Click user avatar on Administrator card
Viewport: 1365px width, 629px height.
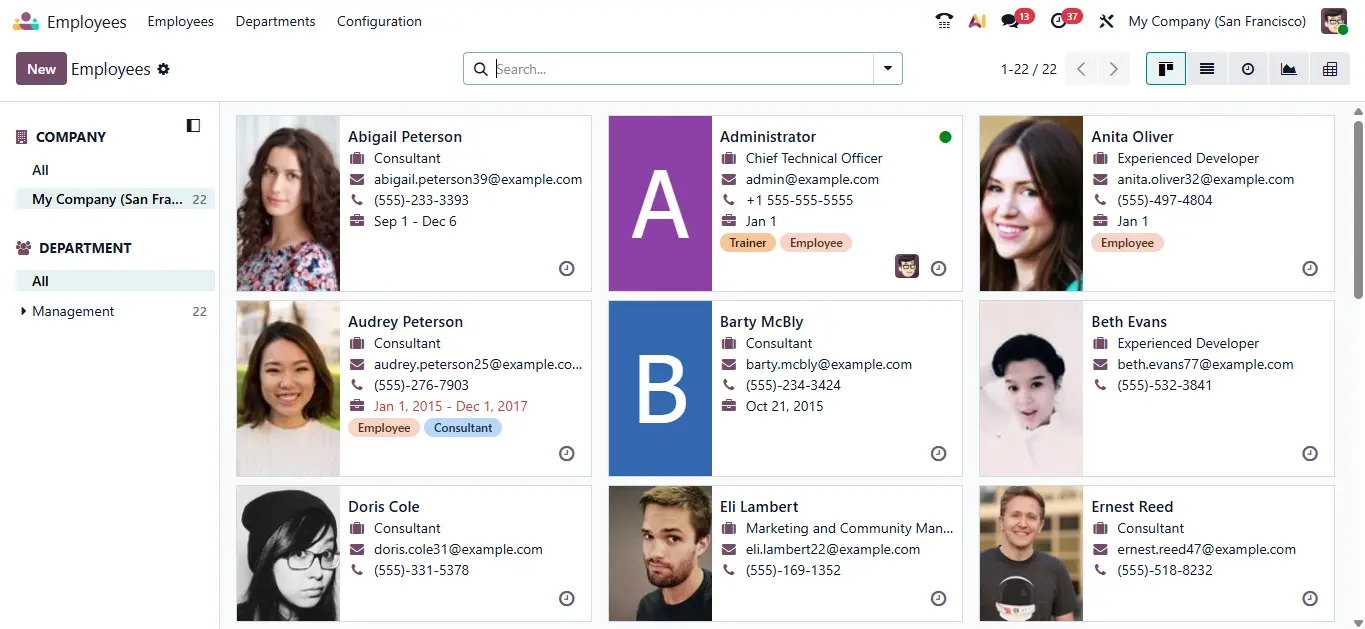[907, 266]
